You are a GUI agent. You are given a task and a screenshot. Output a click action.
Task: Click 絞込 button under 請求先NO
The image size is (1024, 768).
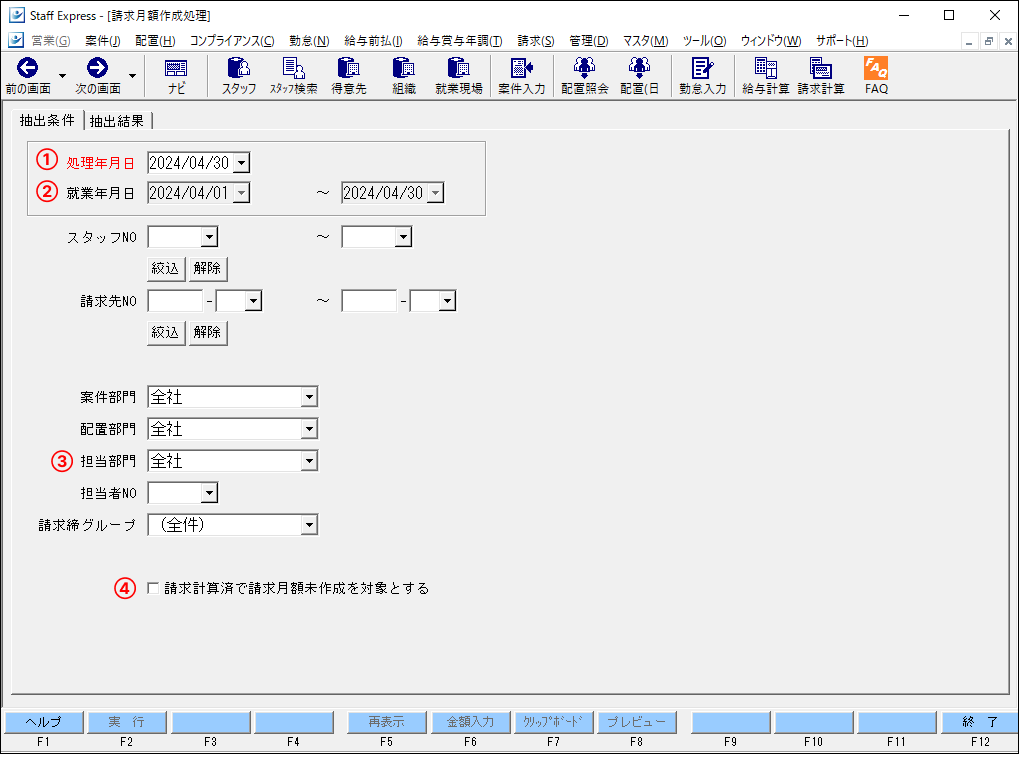pyautogui.click(x=165, y=332)
